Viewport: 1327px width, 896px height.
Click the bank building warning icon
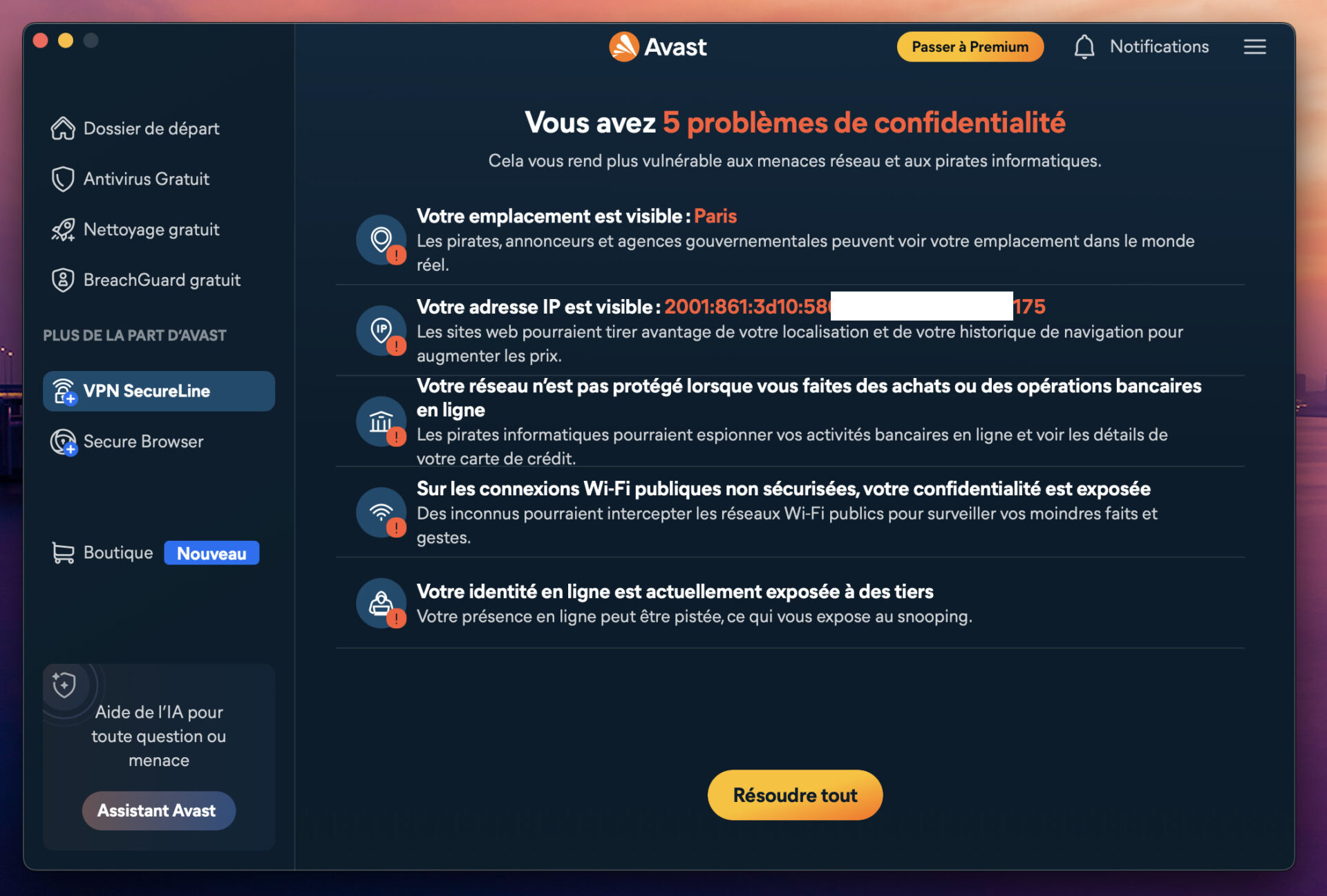[x=382, y=421]
